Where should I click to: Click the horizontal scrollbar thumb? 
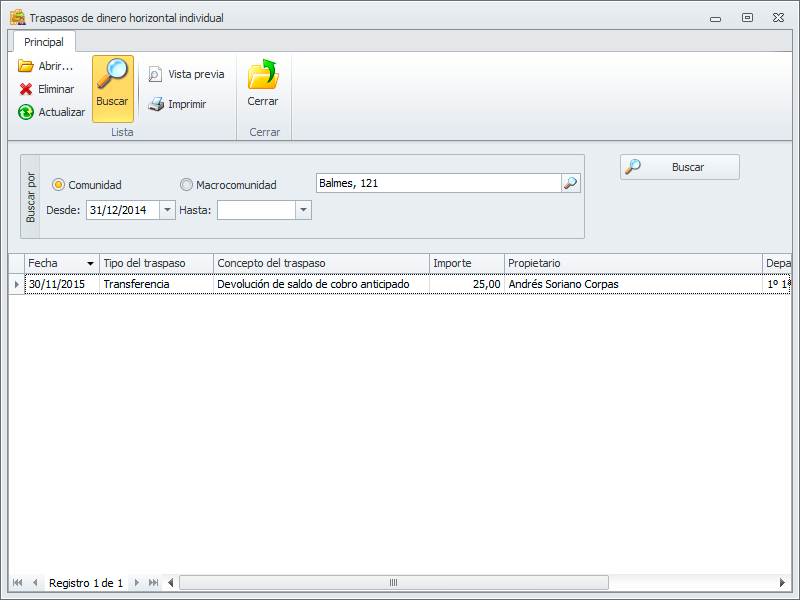(x=393, y=583)
